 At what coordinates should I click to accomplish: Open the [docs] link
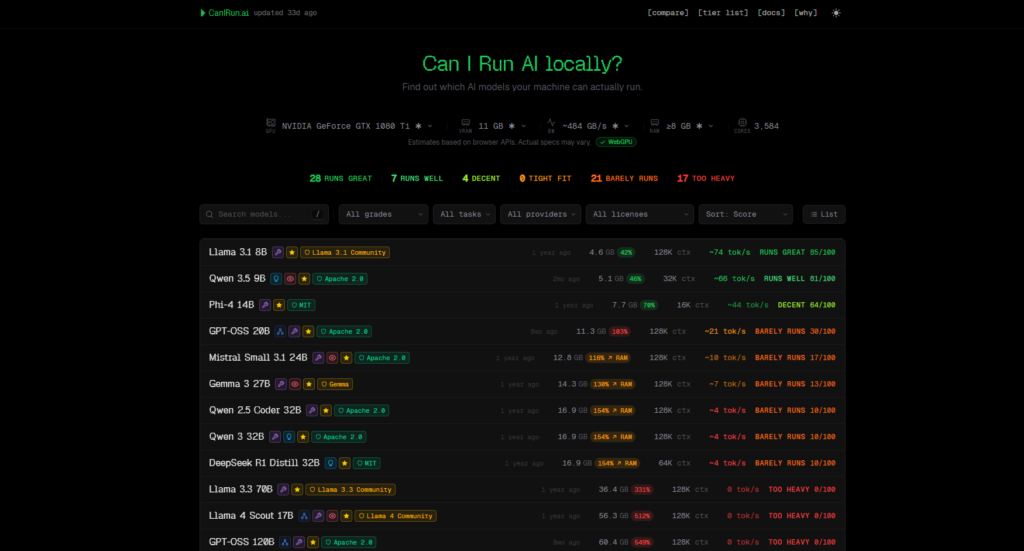pos(771,12)
